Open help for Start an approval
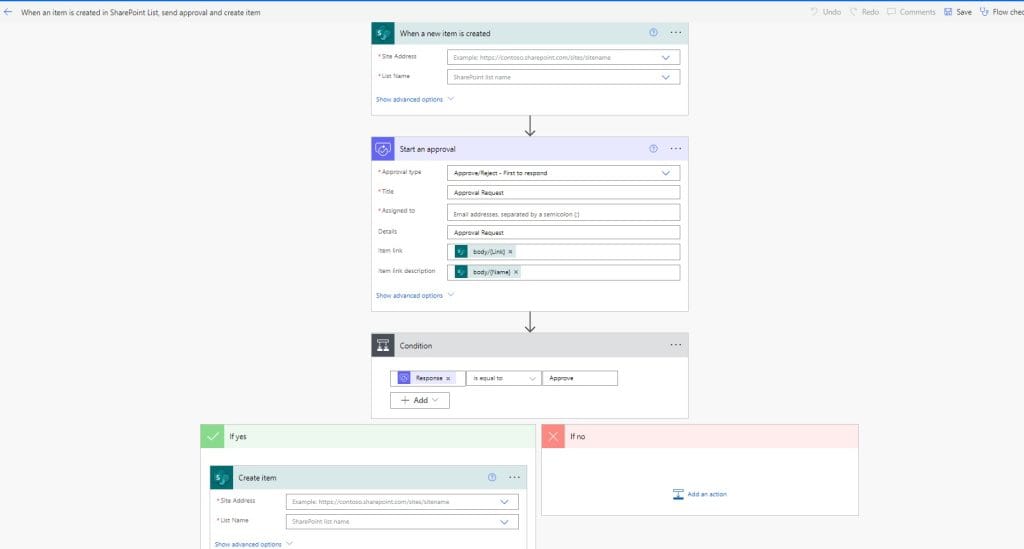This screenshot has width=1024, height=549. click(653, 149)
